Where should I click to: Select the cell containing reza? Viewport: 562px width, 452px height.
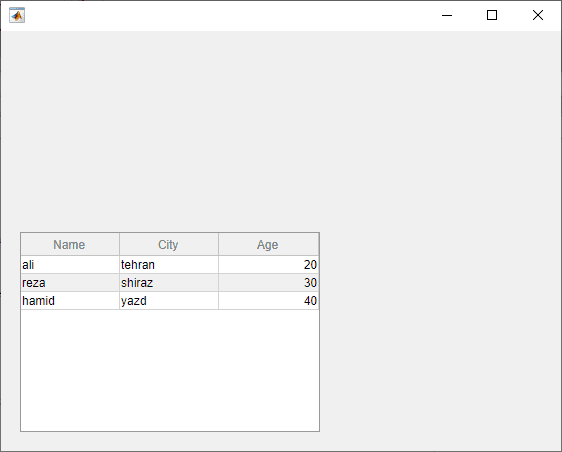70,283
